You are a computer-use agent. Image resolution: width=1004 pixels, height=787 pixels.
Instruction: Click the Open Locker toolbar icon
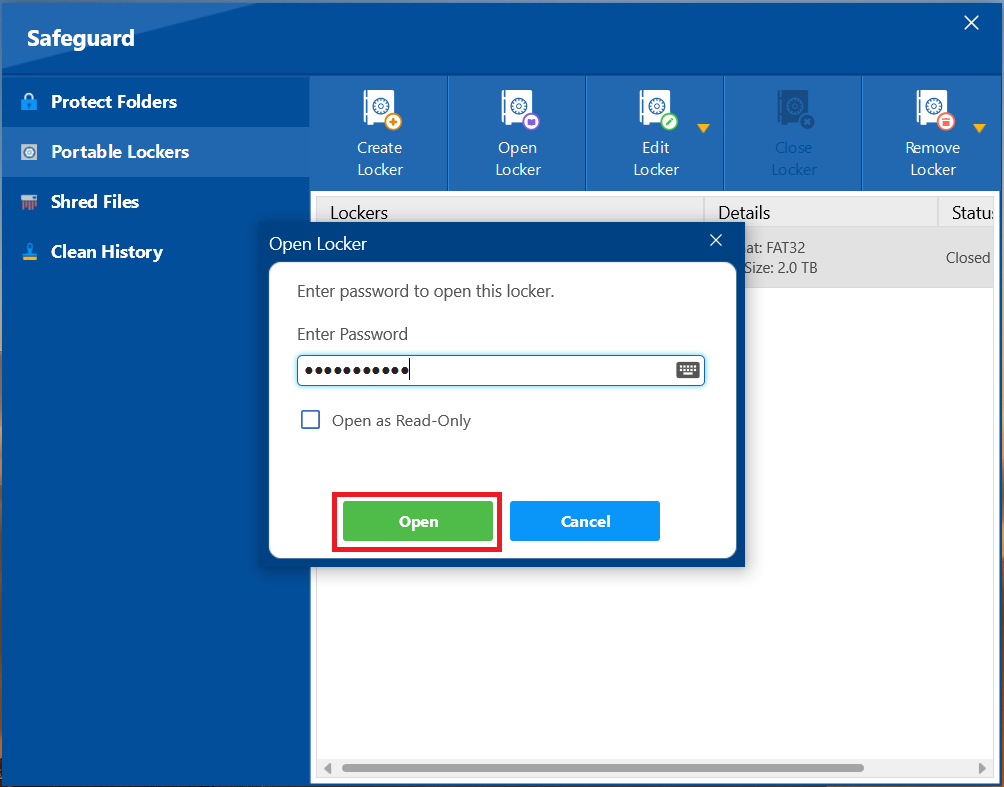[x=520, y=110]
